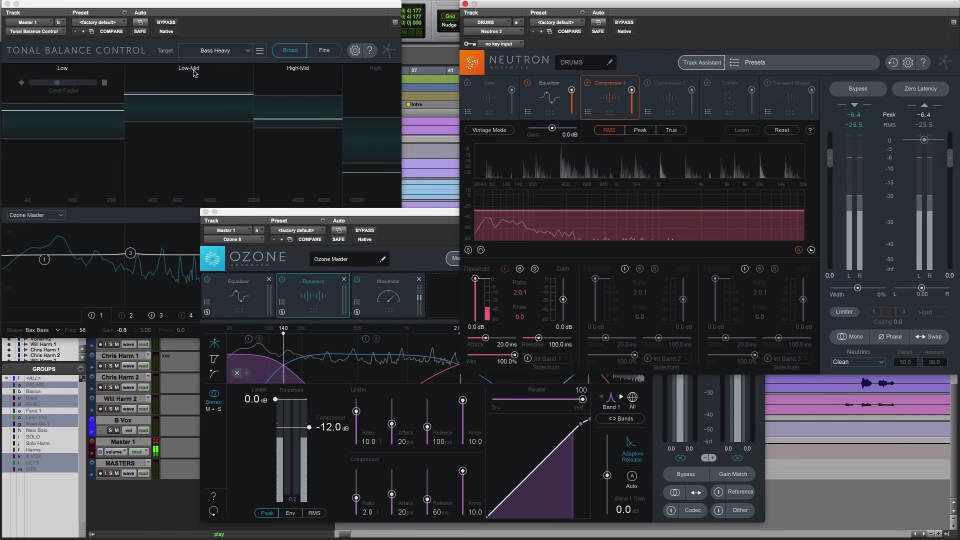Select RMS detection mode in Neutron
This screenshot has width=960, height=540.
click(609, 130)
